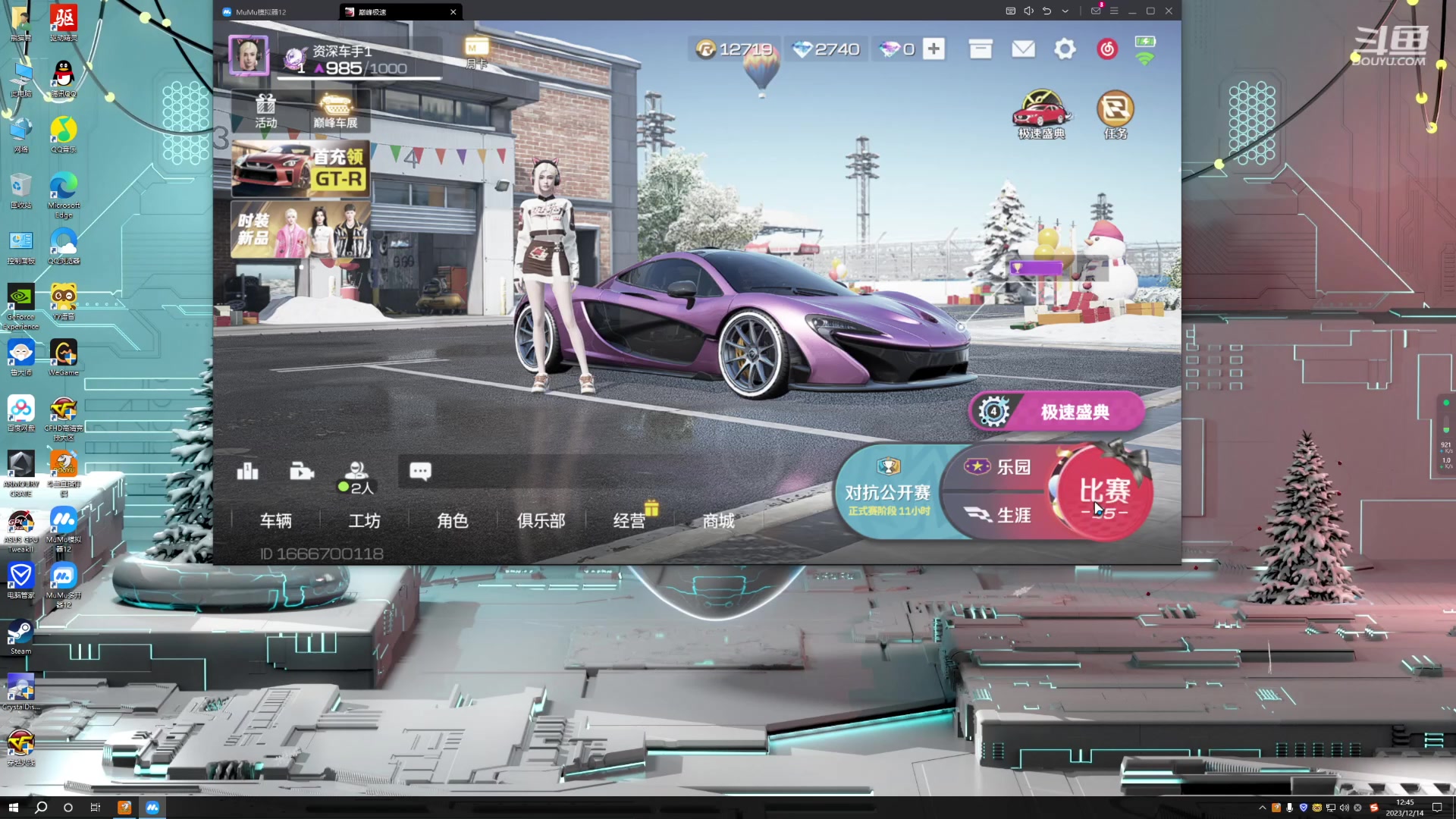Switch to the 商城 shop tab

click(x=718, y=521)
